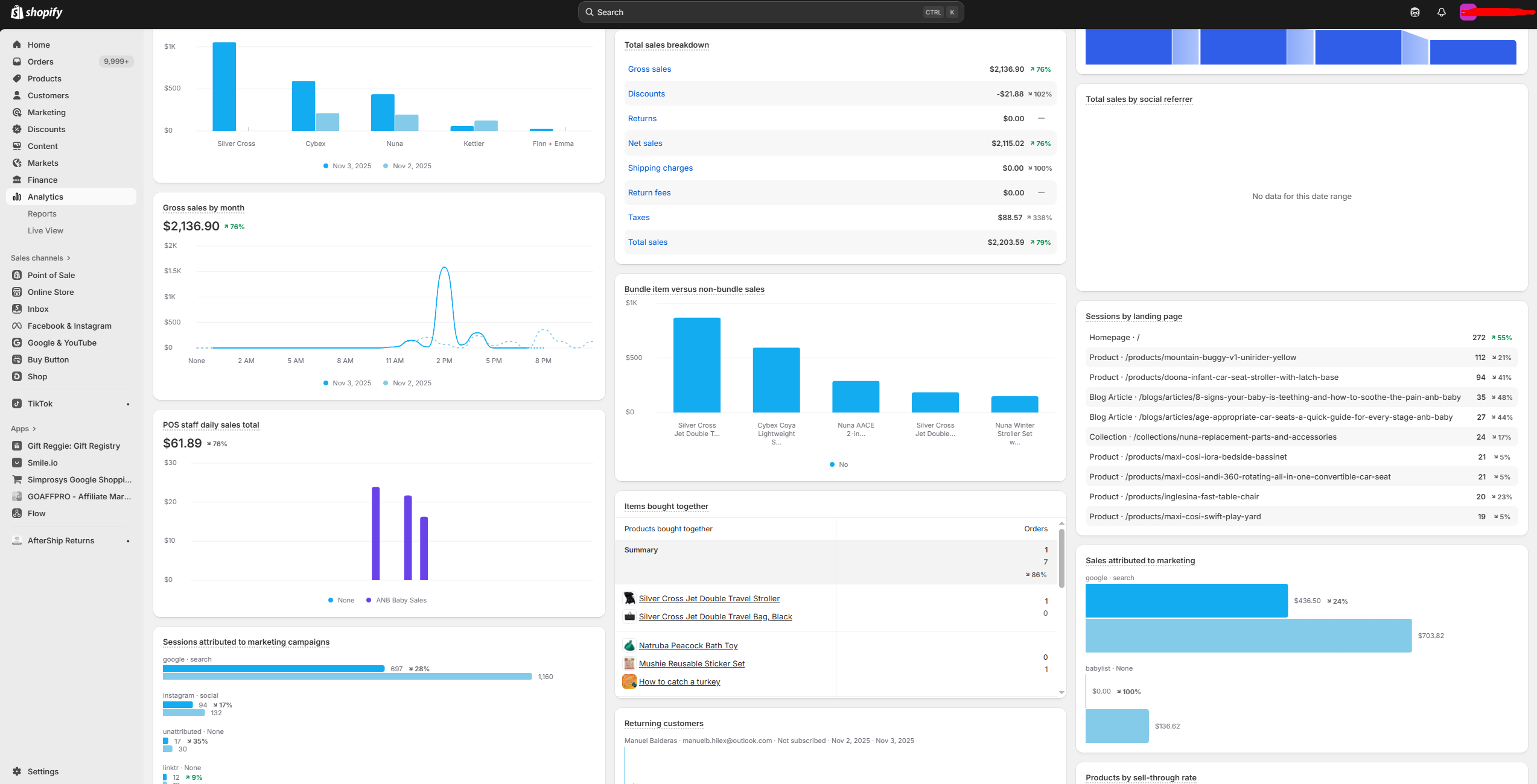
Task: Expand the Sales channels section chevron
Action: point(69,258)
